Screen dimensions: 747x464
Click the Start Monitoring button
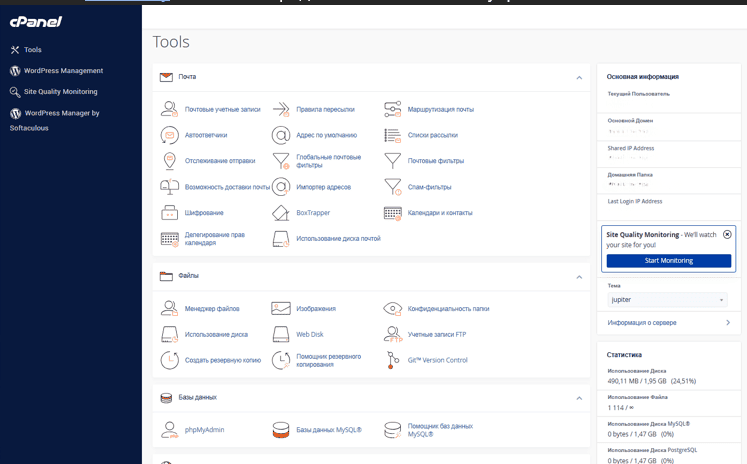click(x=668, y=261)
